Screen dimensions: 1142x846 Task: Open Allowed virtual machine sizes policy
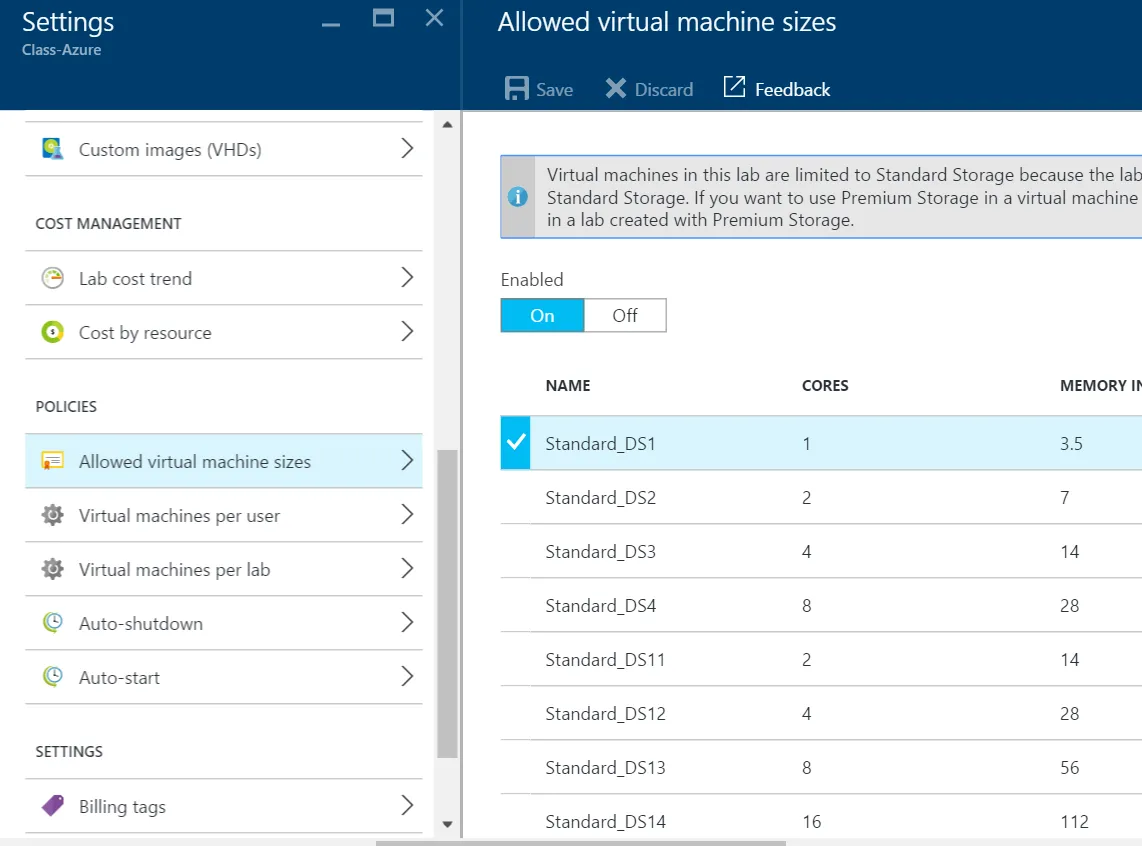point(195,462)
